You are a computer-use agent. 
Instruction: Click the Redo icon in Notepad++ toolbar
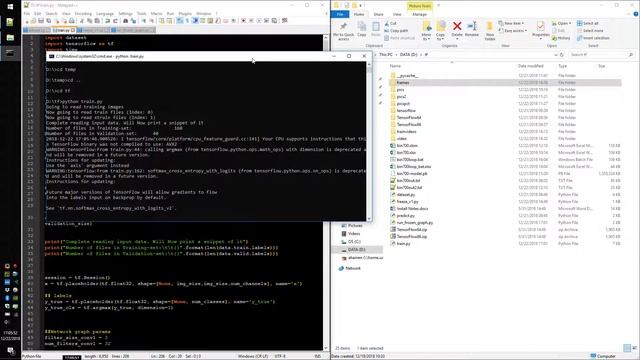(115, 21)
